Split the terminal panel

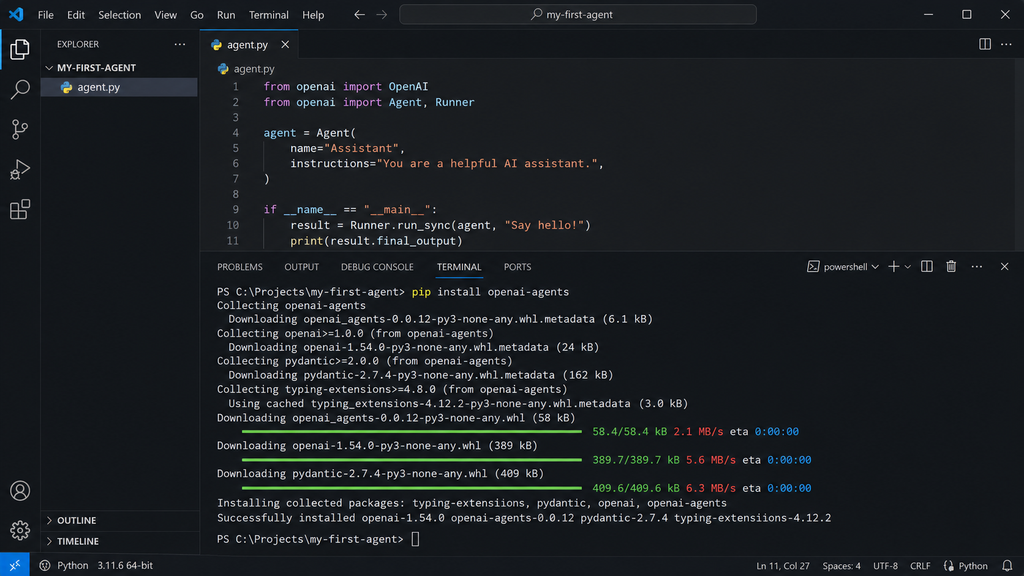click(x=927, y=266)
